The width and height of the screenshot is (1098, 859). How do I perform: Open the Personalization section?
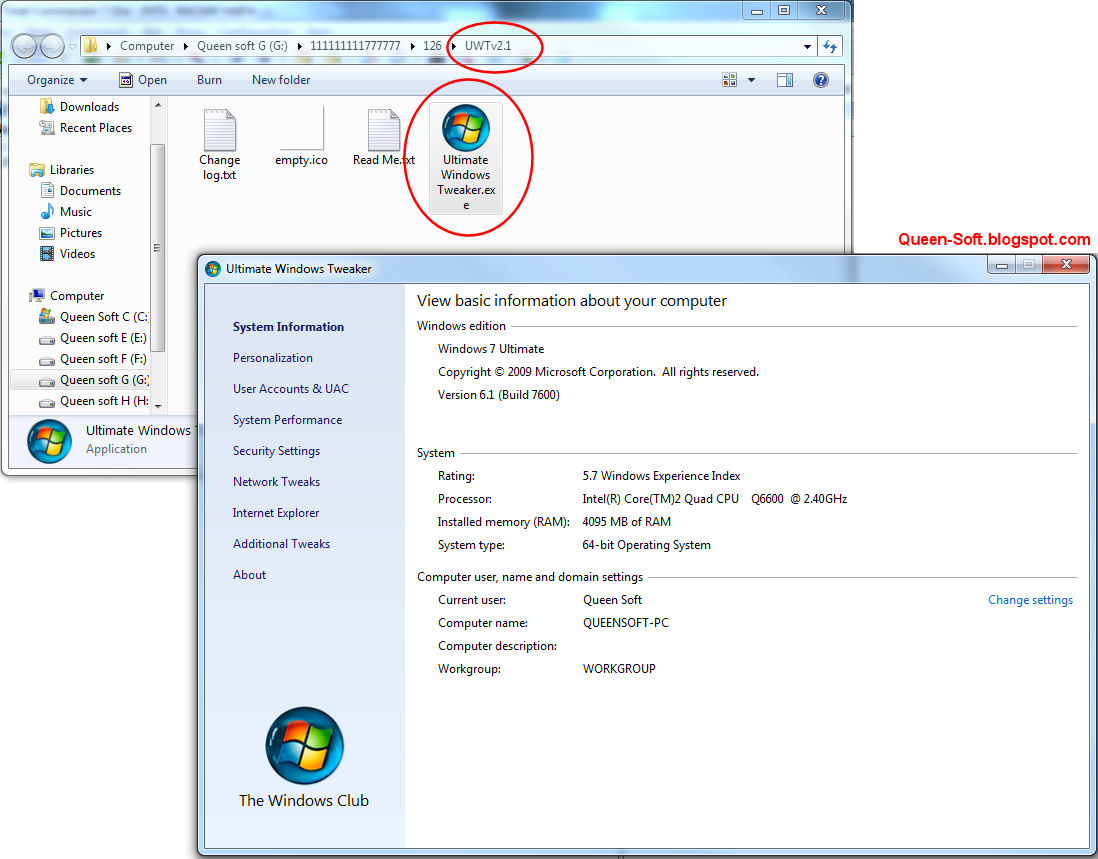tap(273, 358)
